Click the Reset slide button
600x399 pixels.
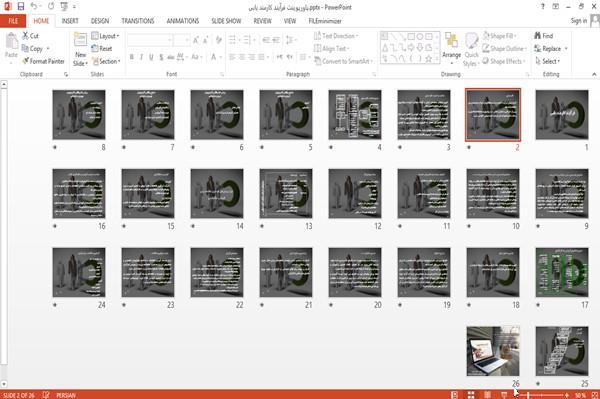pos(102,49)
